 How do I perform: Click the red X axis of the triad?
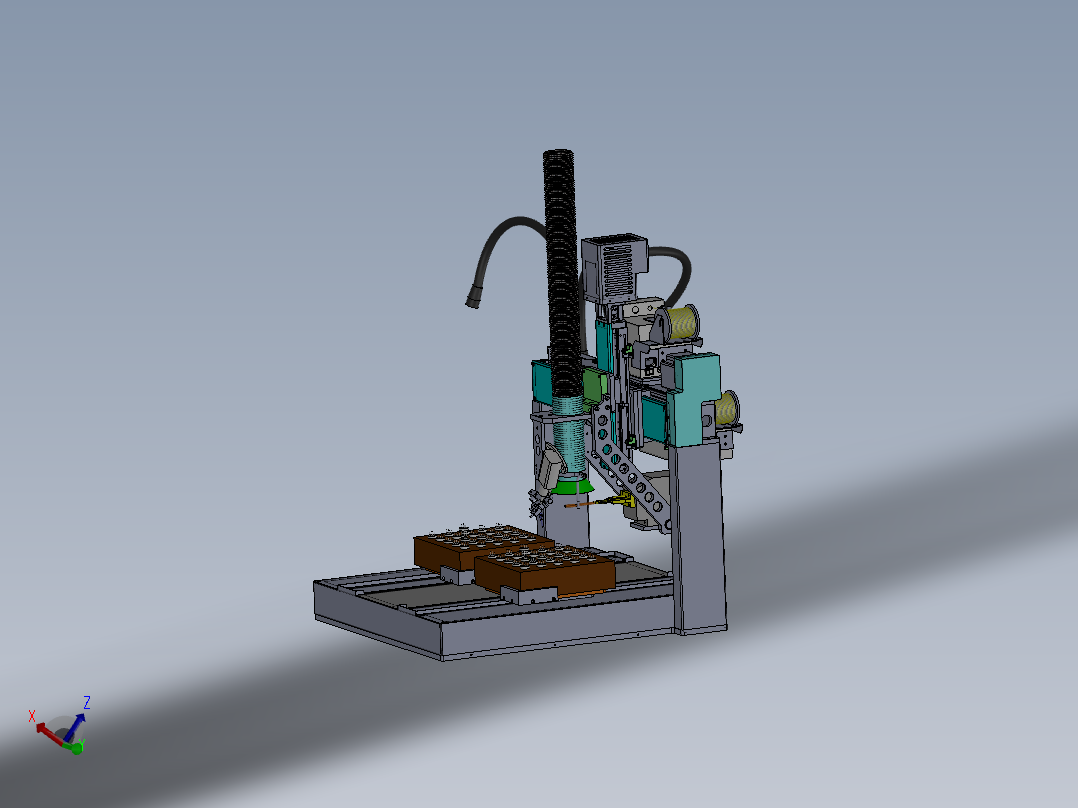click(x=49, y=733)
